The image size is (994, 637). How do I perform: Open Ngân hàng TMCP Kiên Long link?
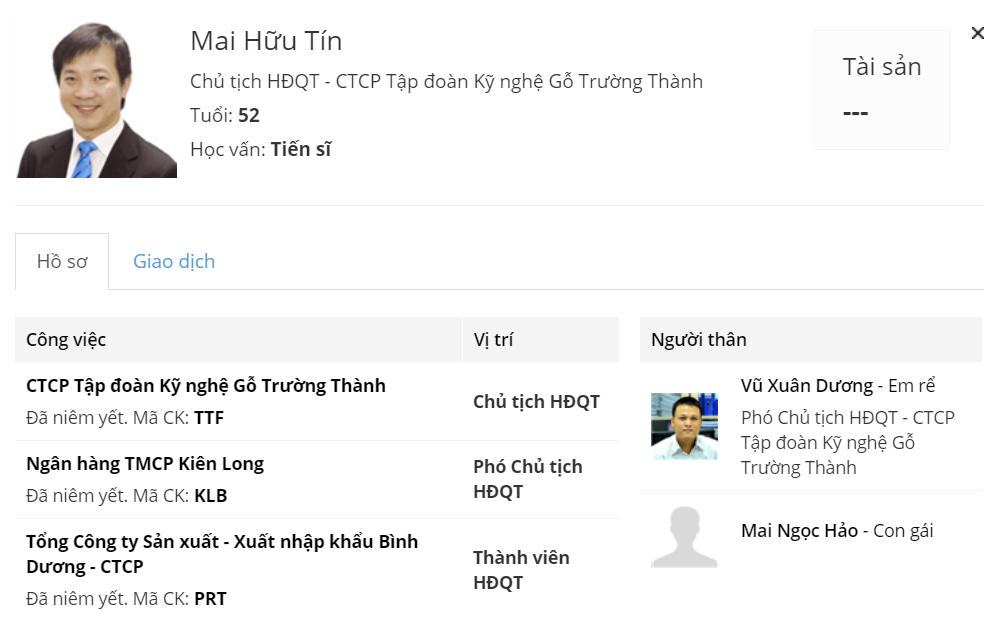(145, 464)
